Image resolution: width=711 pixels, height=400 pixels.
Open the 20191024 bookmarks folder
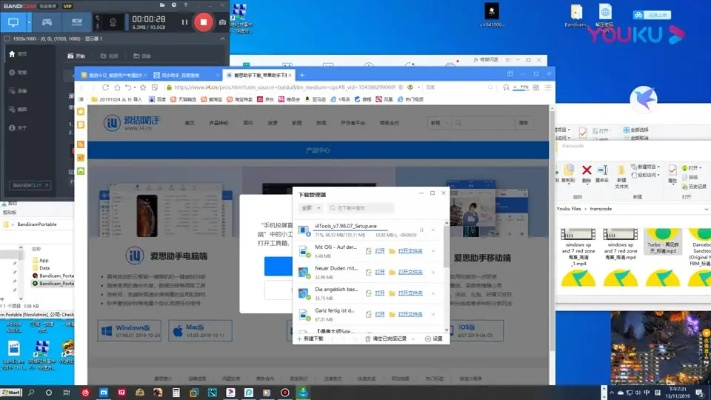click(117, 99)
